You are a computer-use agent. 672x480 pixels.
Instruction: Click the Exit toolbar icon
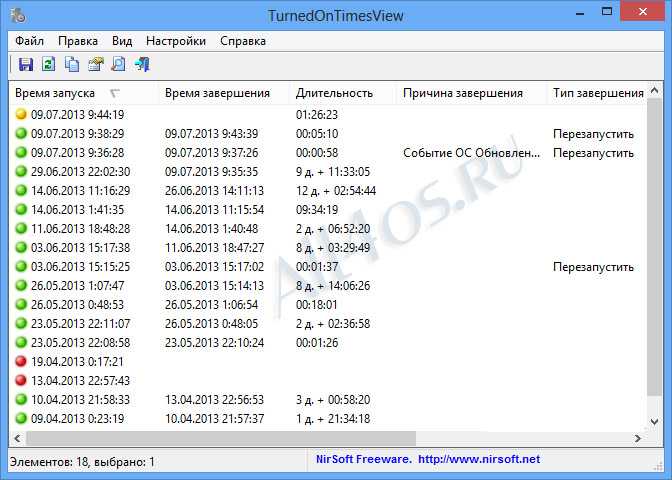click(x=142, y=64)
